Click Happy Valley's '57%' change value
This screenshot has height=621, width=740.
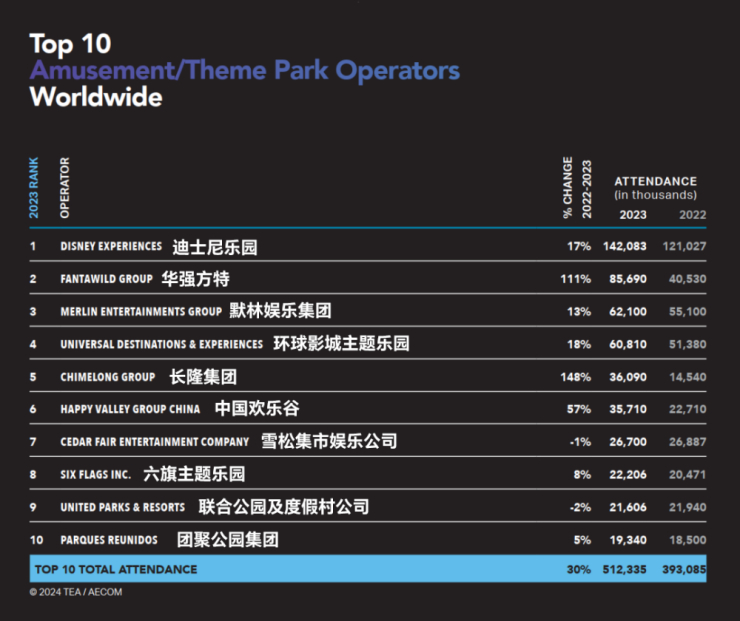[579, 409]
